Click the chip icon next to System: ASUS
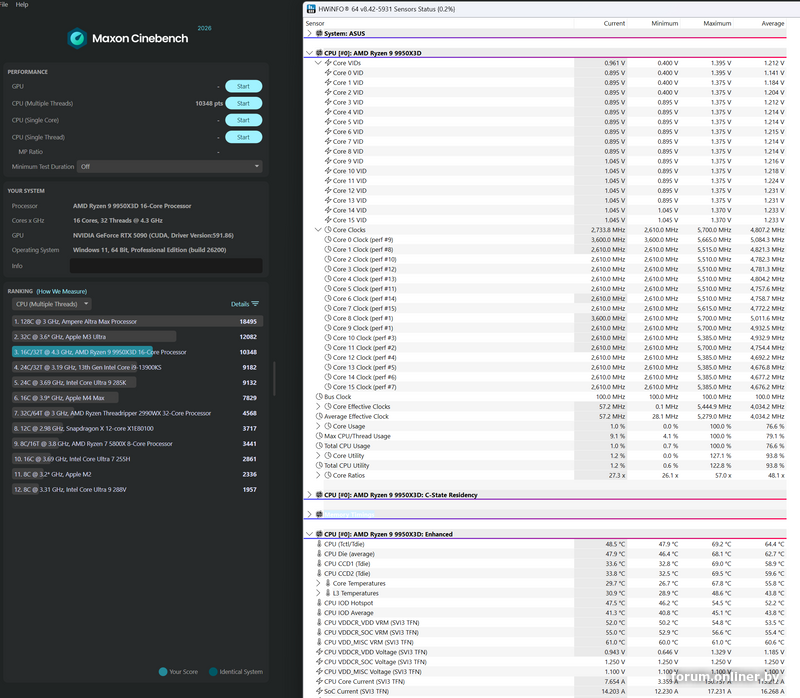The width and height of the screenshot is (800, 698). [317, 33]
